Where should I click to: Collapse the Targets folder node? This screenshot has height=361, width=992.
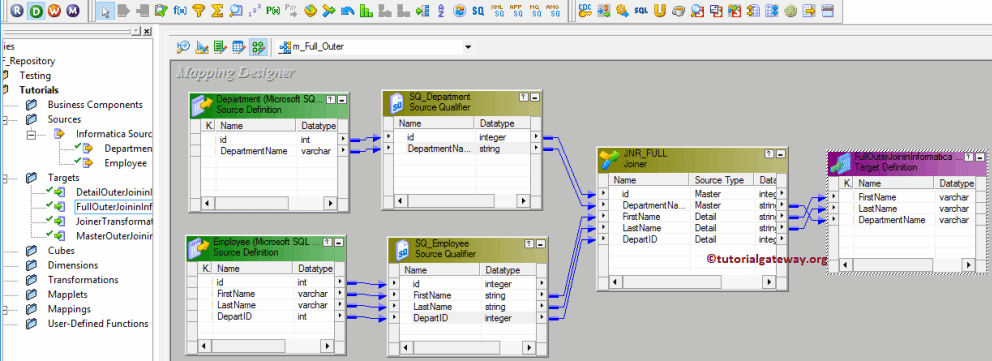pos(4,178)
